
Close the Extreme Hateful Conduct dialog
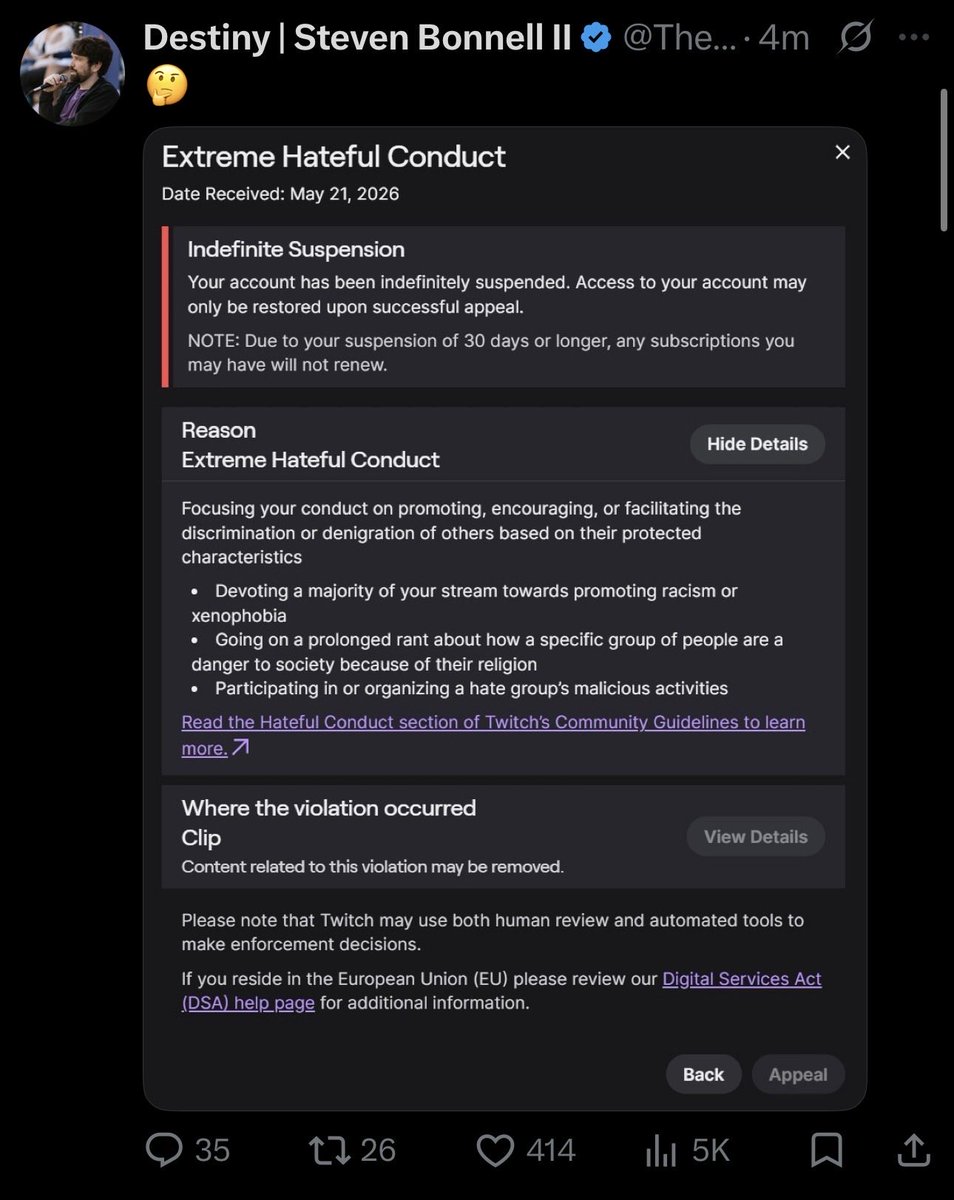pyautogui.click(x=842, y=152)
